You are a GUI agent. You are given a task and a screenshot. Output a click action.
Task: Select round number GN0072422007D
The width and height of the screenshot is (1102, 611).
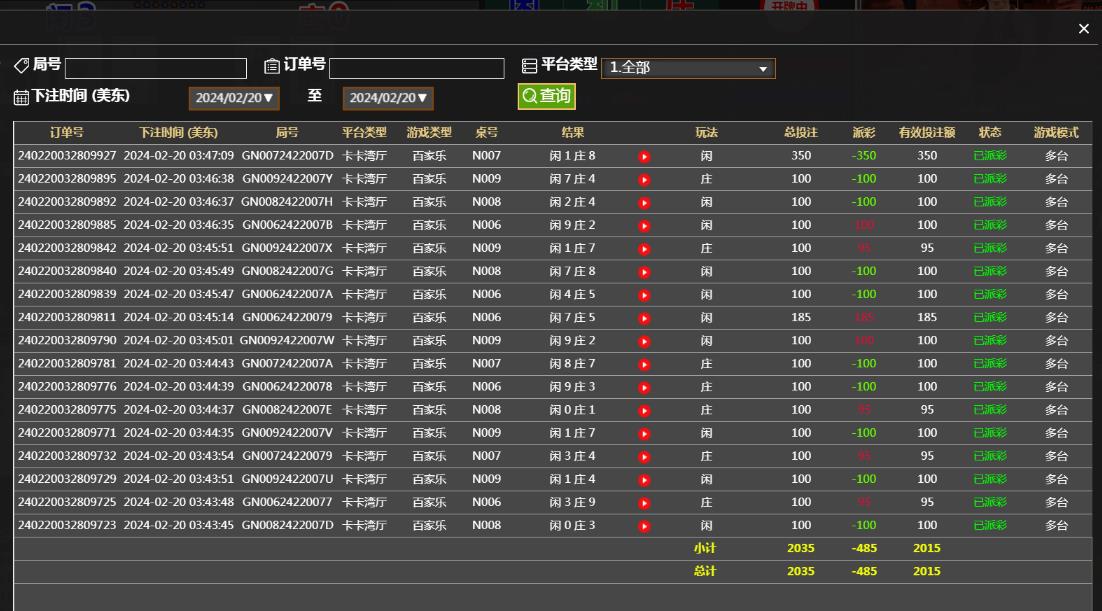(287, 156)
